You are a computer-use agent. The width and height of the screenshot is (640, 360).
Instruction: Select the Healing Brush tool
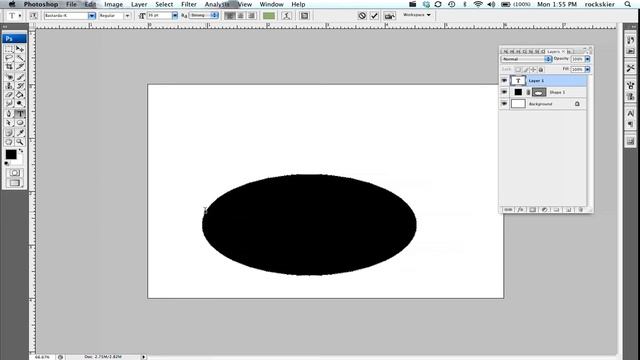(9, 77)
